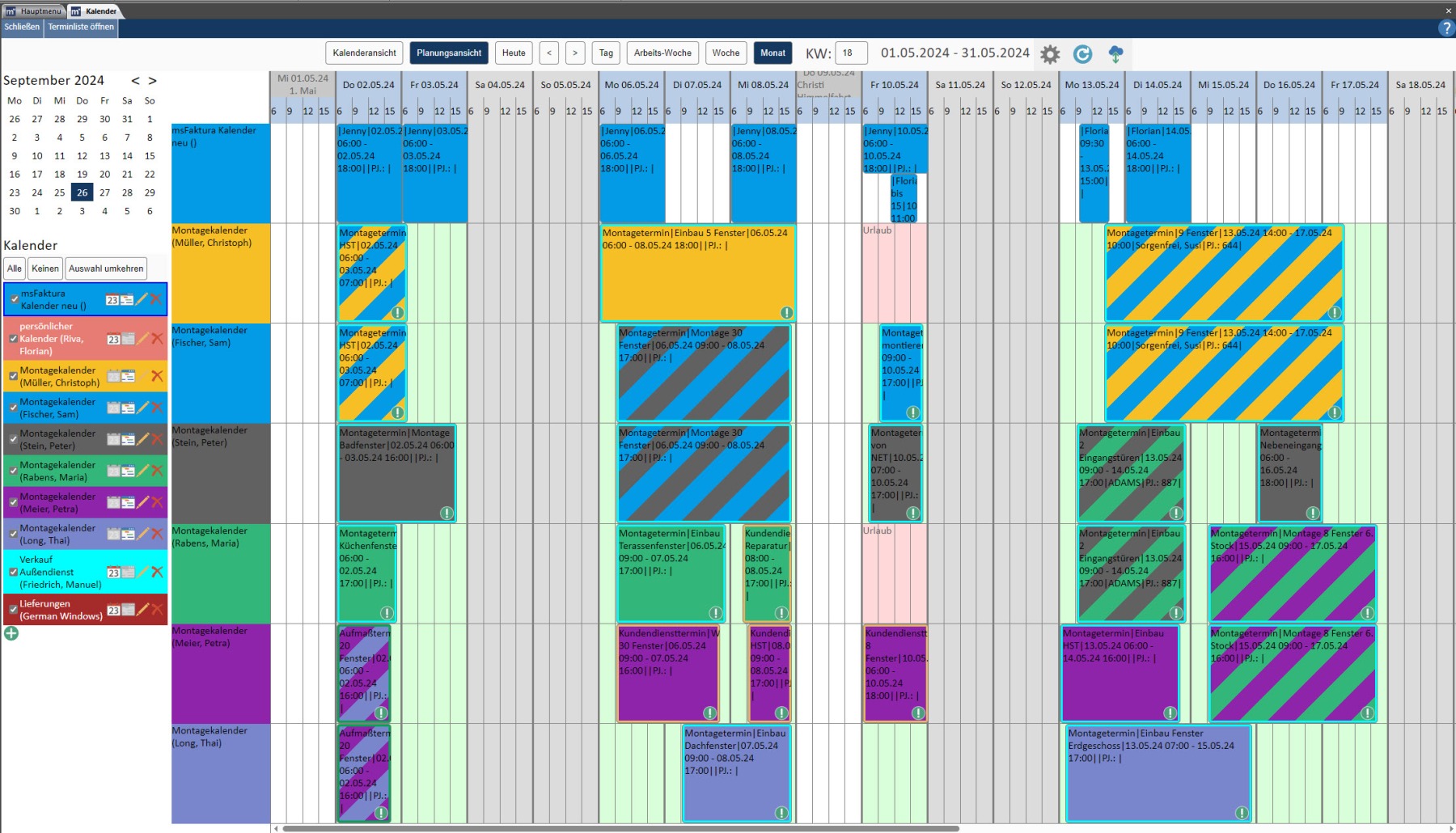Viewport: 1456px width, 833px height.
Task: Open the help question mark icon
Action: coord(1445,27)
